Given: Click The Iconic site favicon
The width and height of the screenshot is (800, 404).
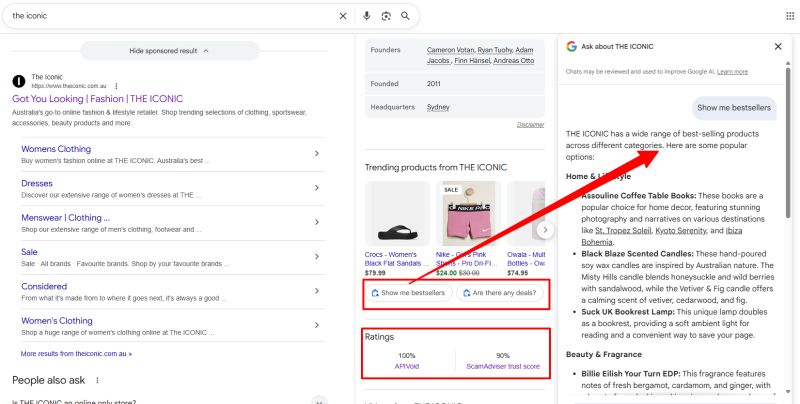Looking at the screenshot, I should 19,81.
